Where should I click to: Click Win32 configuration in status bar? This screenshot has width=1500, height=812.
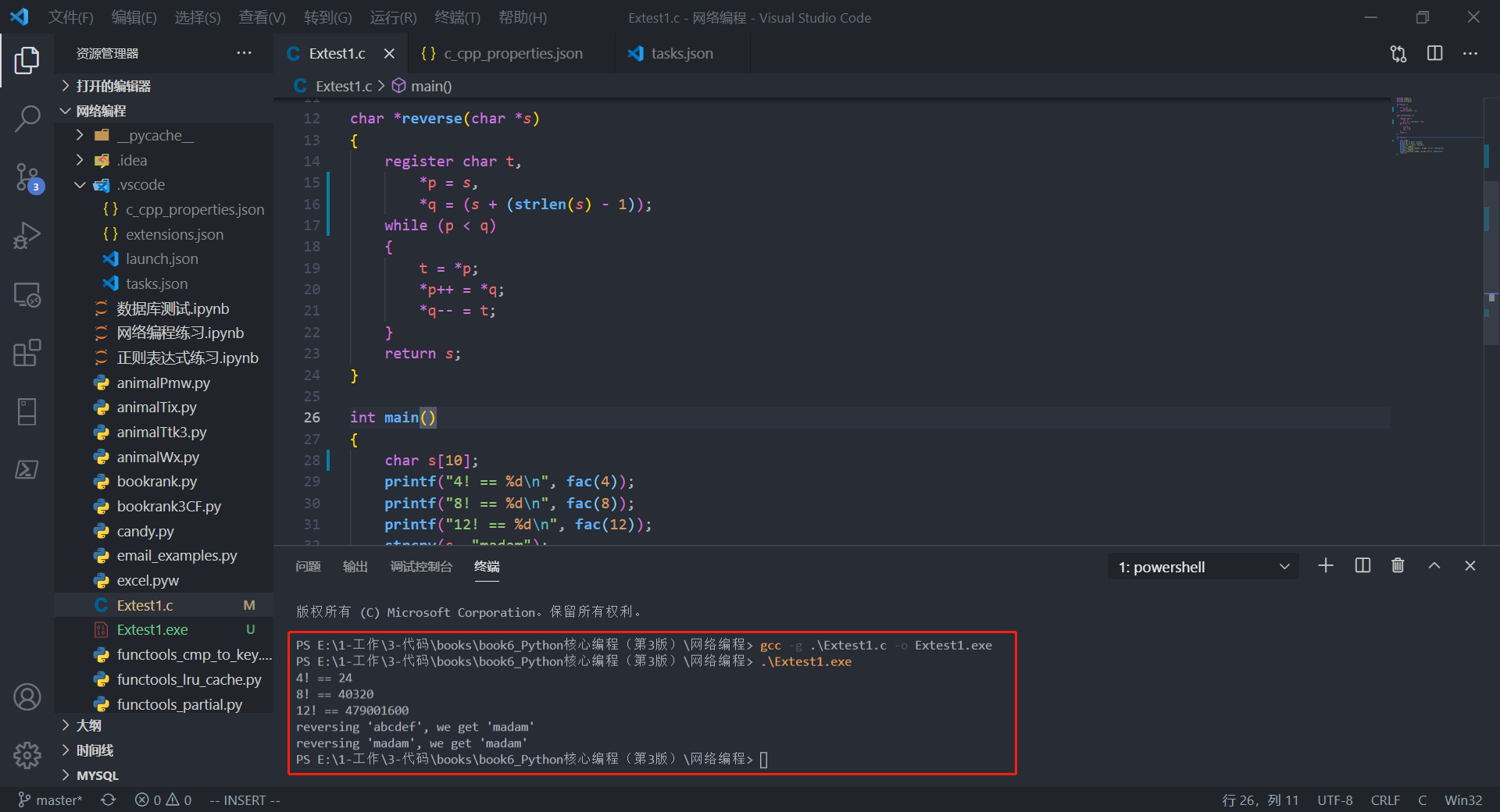pyautogui.click(x=1463, y=800)
